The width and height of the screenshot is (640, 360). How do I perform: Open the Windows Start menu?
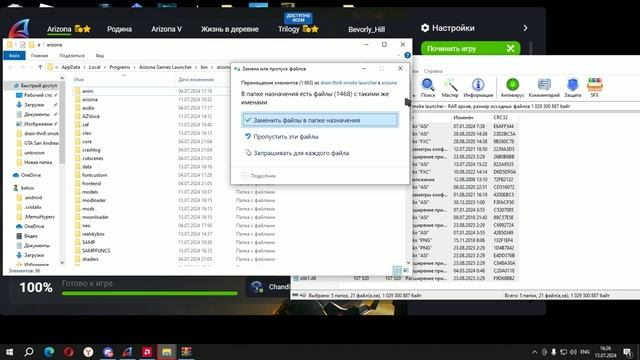click(x=9, y=351)
